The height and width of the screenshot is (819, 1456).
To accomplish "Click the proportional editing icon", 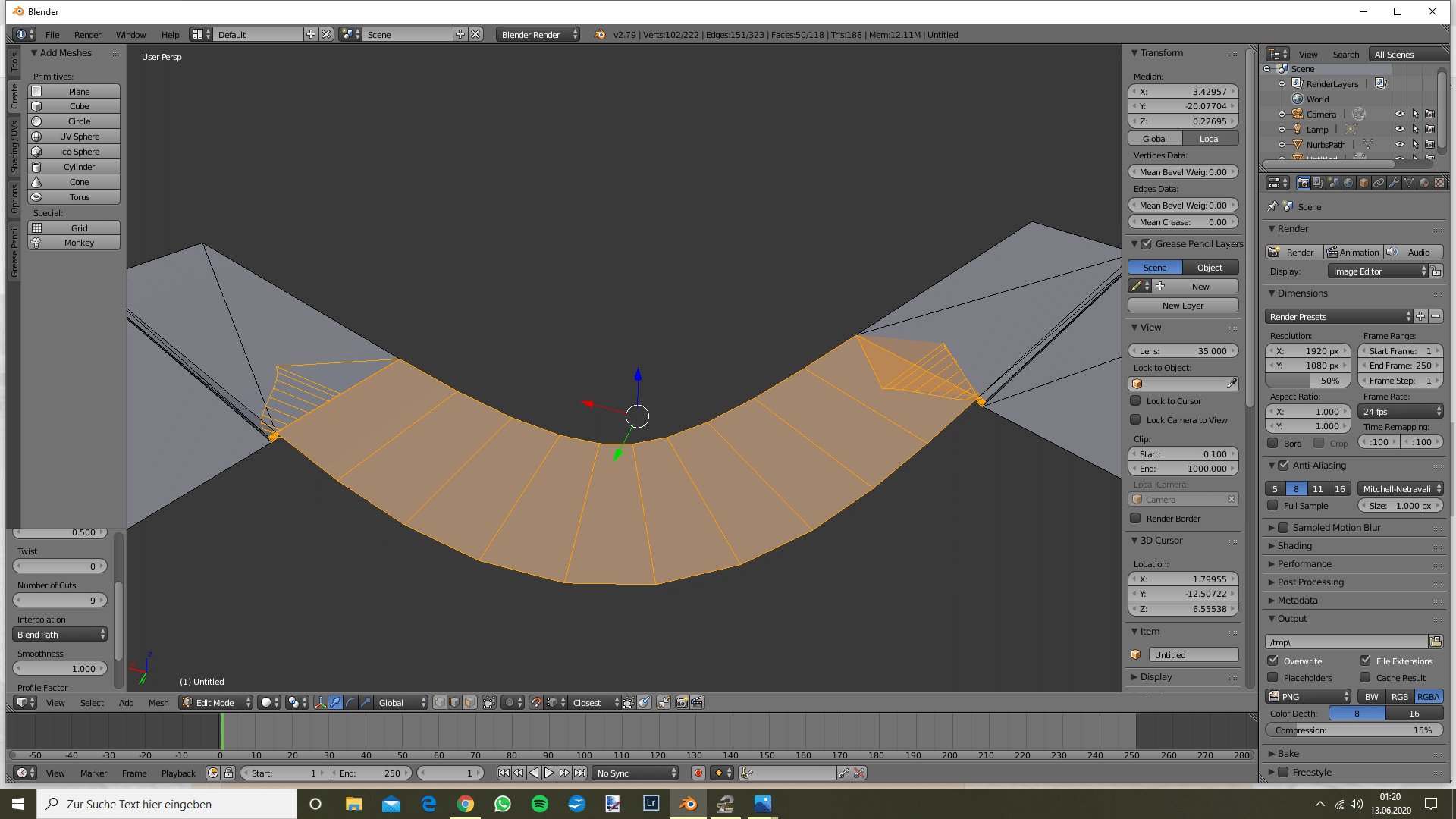I will [510, 702].
